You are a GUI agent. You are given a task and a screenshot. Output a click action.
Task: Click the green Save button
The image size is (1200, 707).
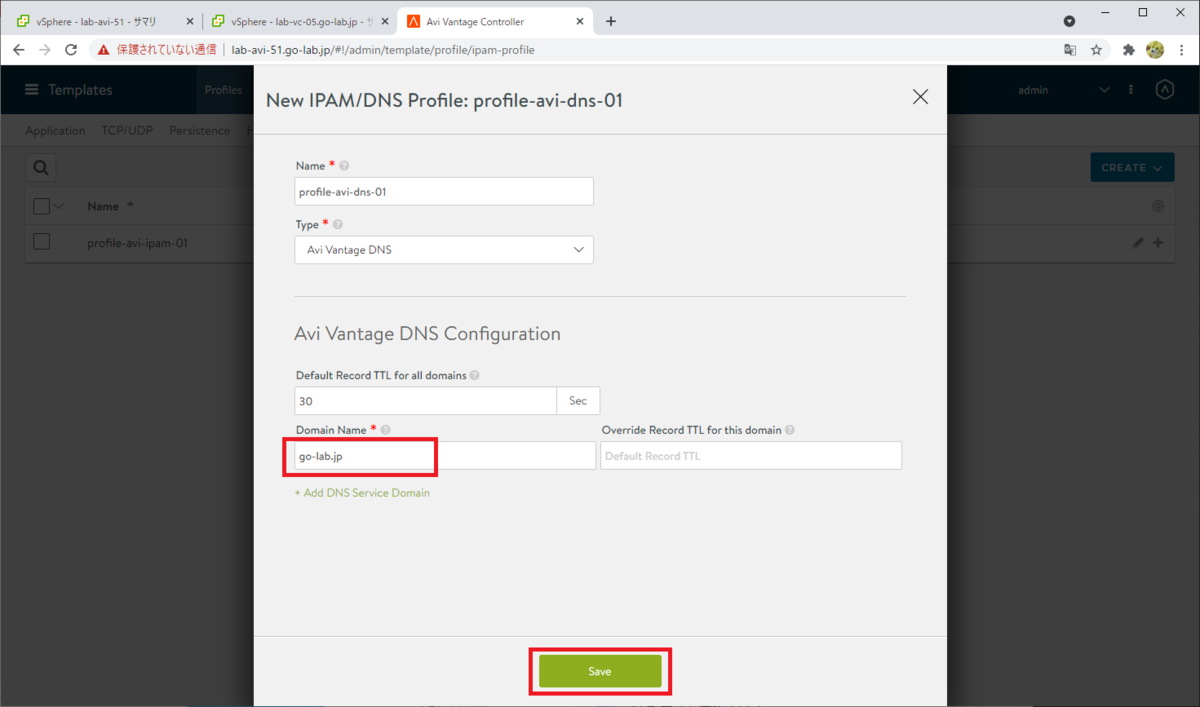click(x=600, y=671)
